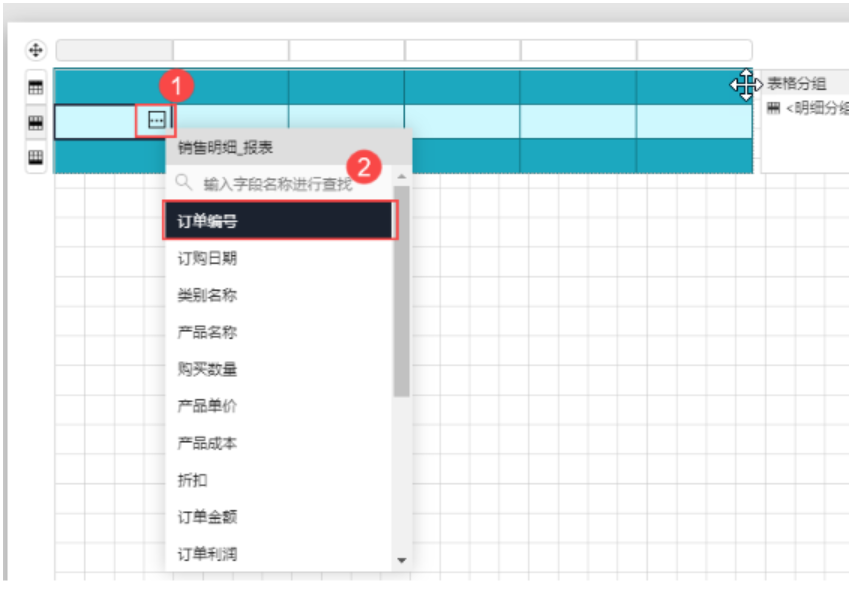The image size is (851, 589).
Task: Select the detail row handle icon
Action: 35,122
